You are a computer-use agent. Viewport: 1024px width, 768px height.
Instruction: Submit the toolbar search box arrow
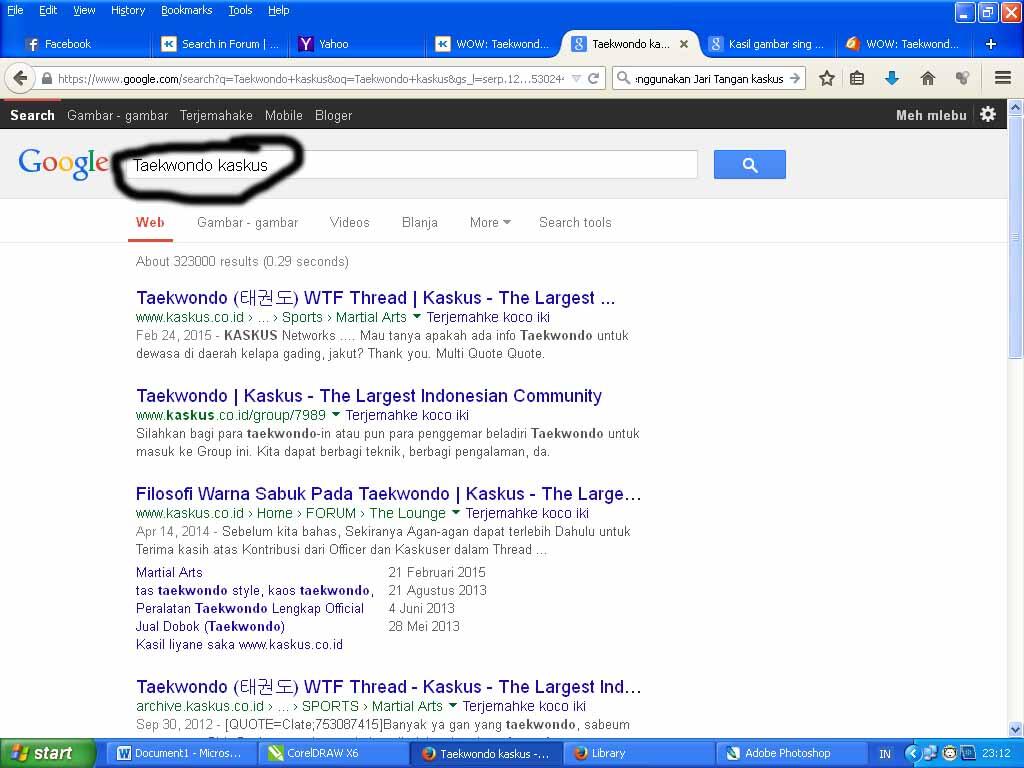(x=795, y=78)
